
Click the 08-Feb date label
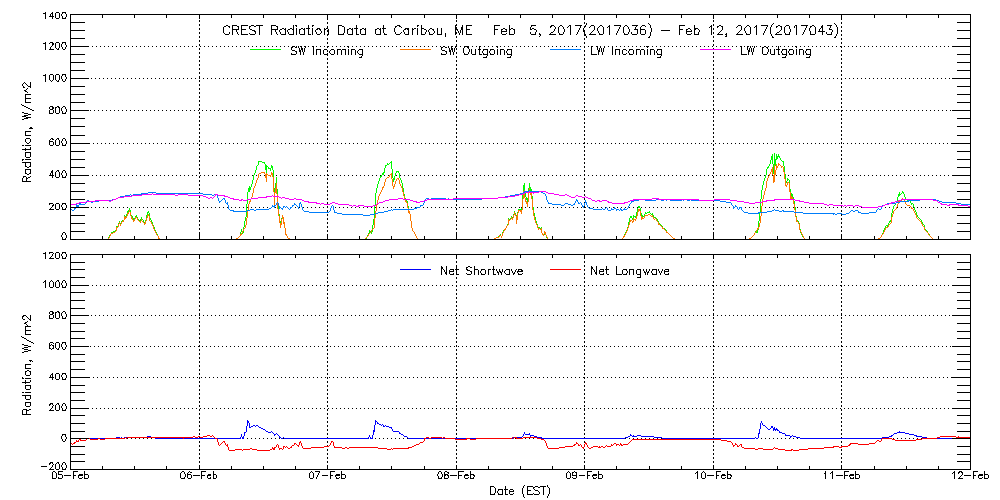[x=457, y=478]
